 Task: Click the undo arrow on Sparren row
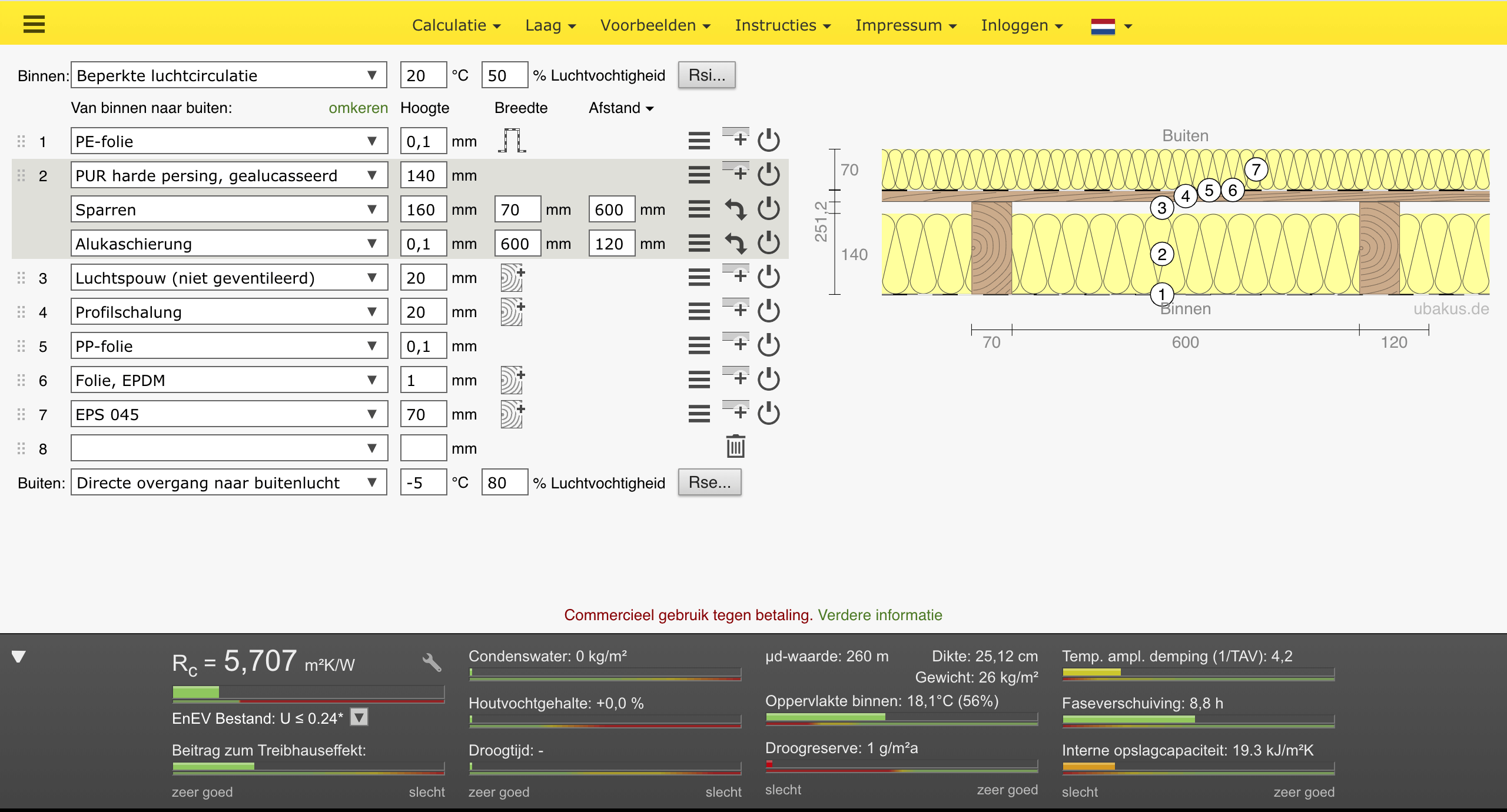point(735,209)
